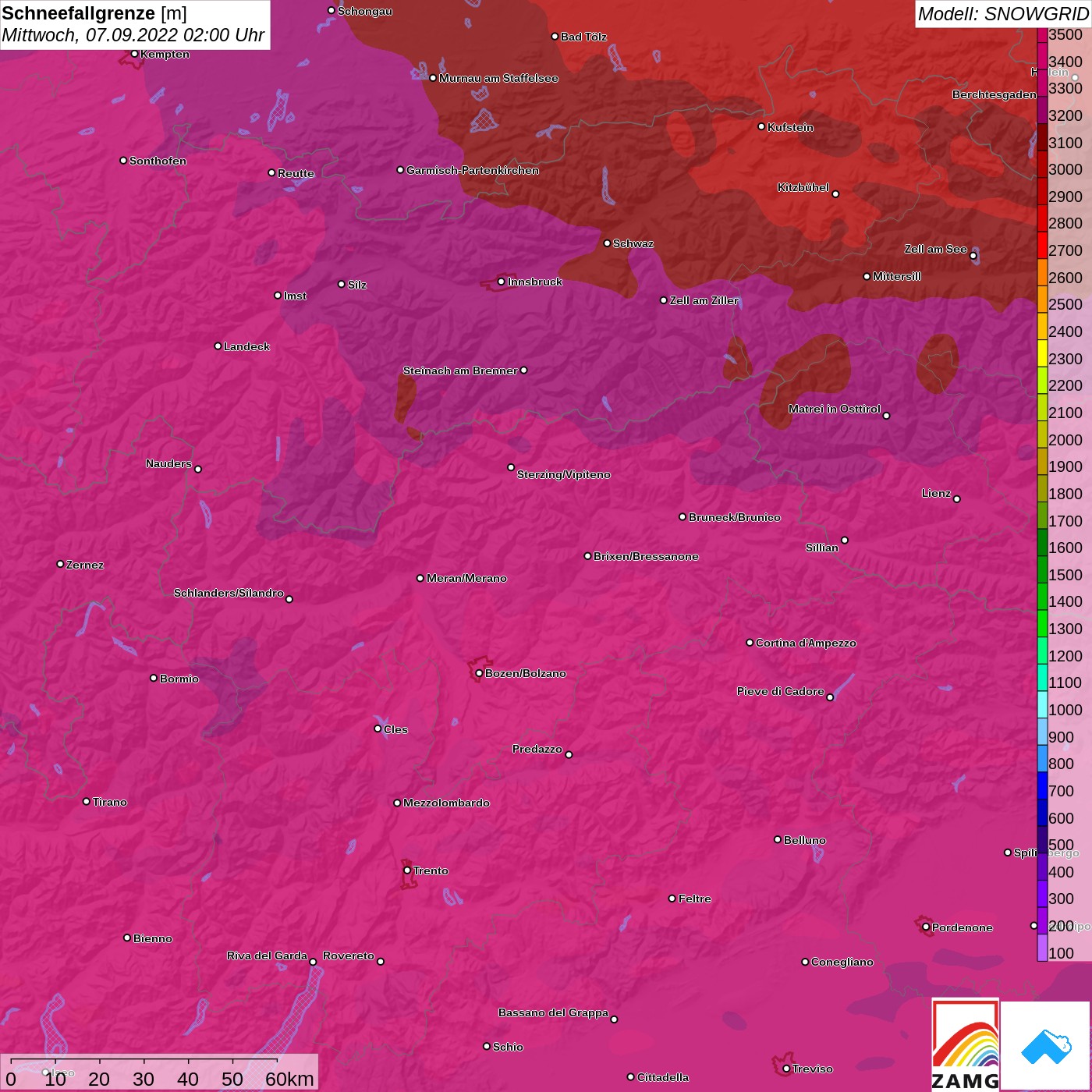
Task: Pick the 3500 legend value at top
Action: [x=1065, y=34]
